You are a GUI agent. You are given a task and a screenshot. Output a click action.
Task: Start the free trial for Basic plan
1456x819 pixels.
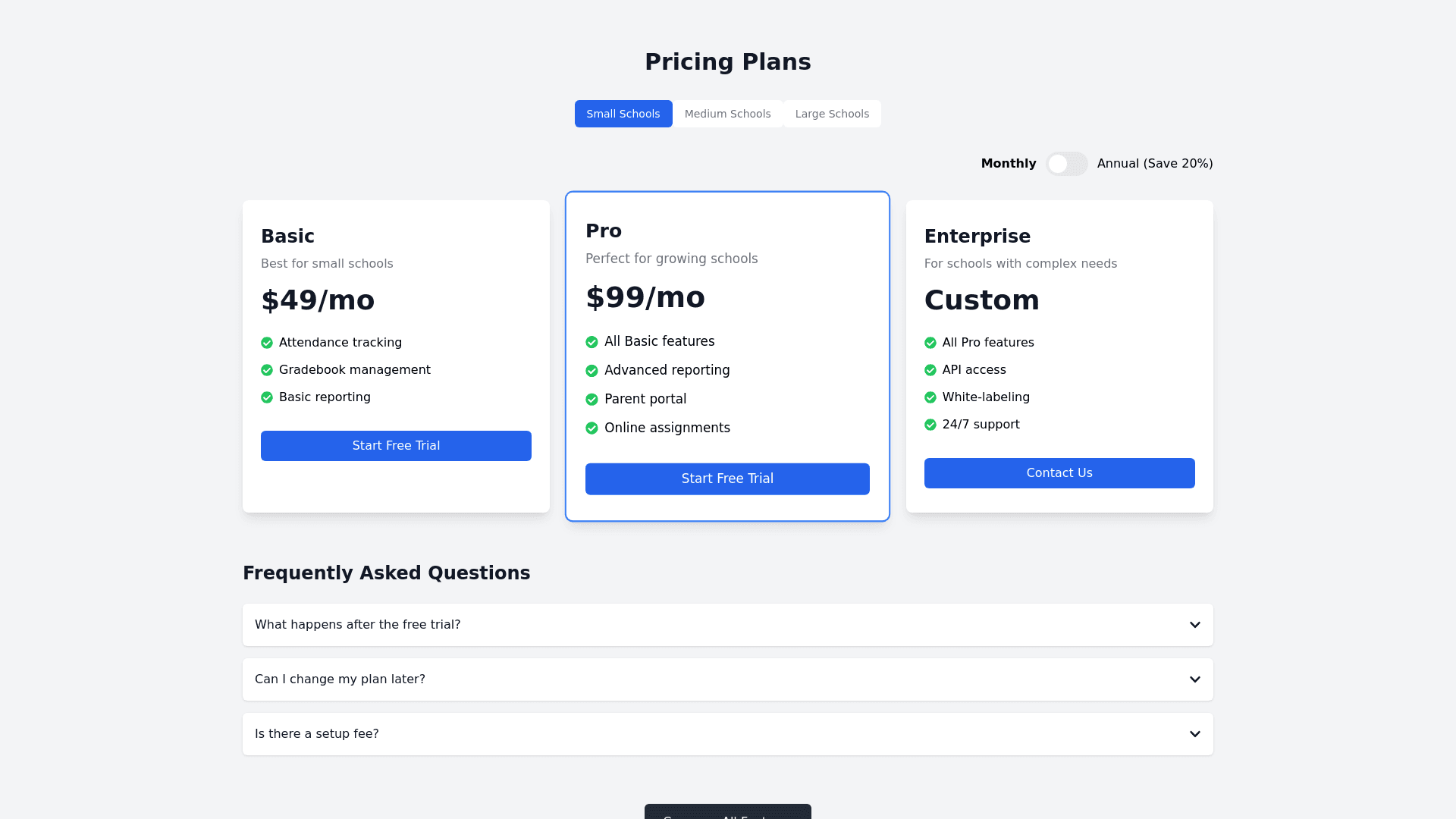396,446
